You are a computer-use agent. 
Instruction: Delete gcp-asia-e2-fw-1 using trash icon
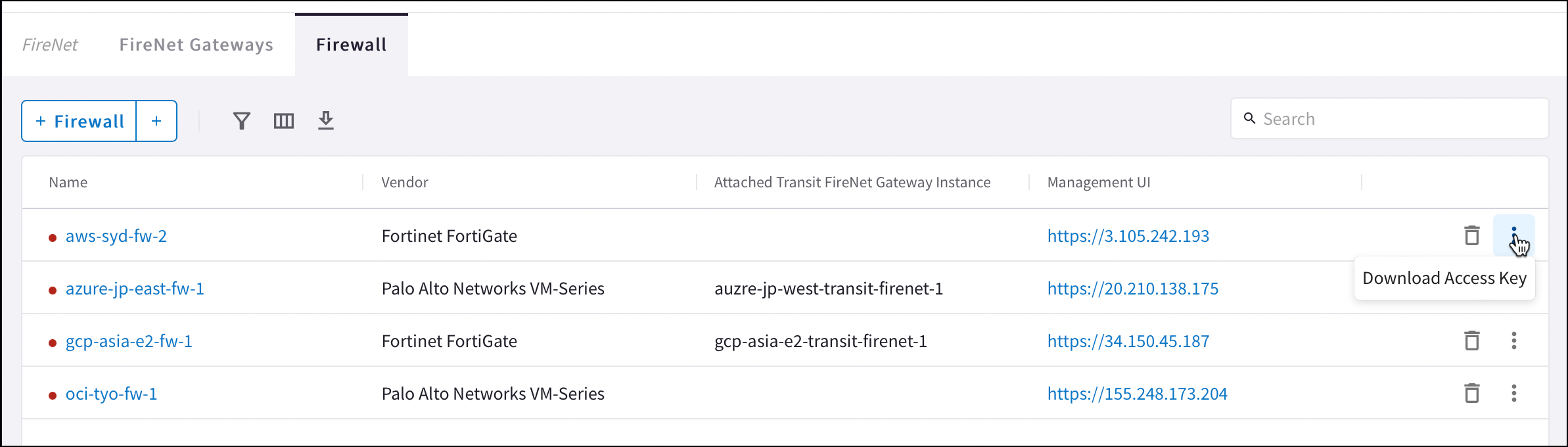(1472, 341)
